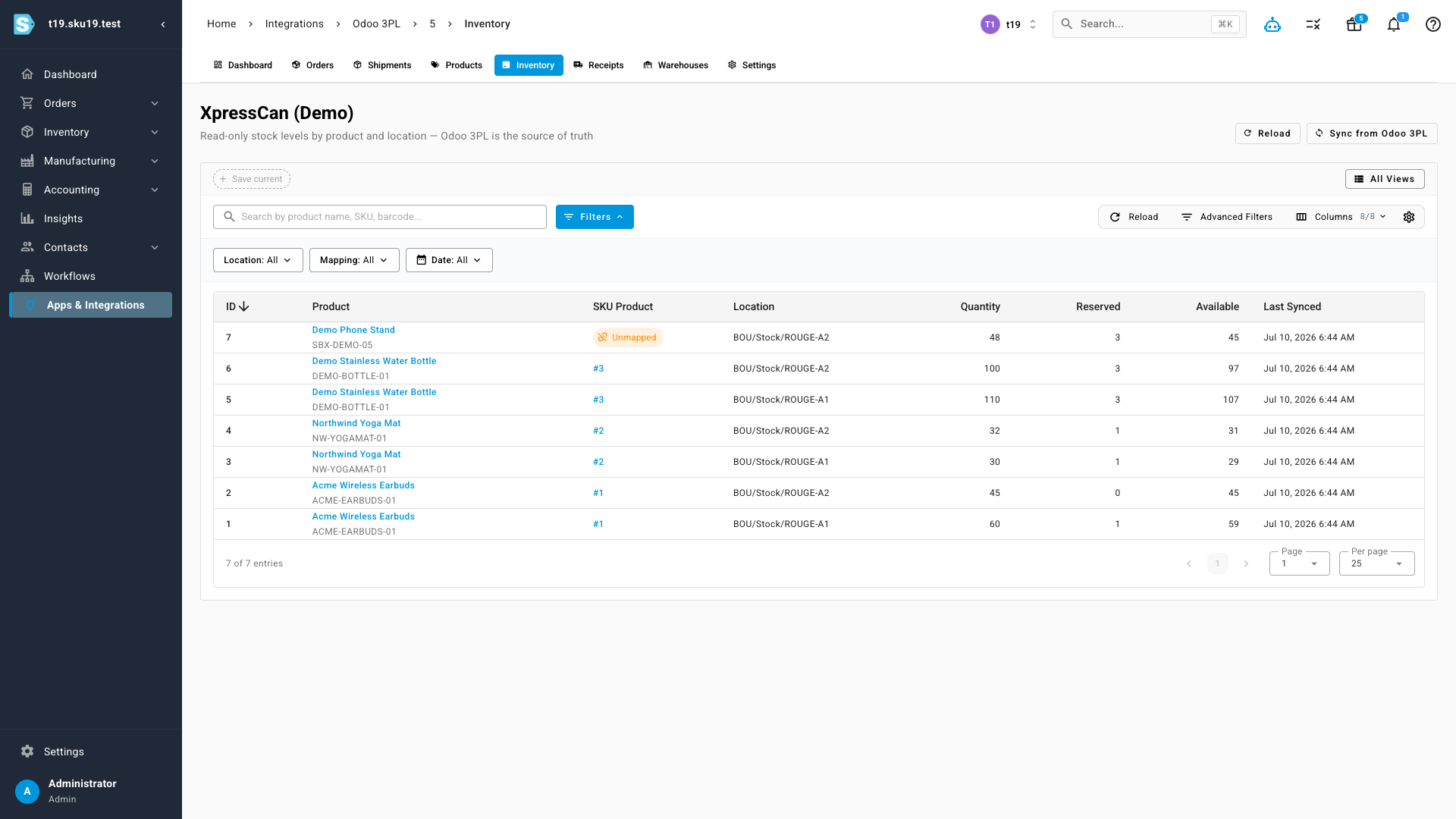Open the Per page dropdown
1456x819 pixels.
1377,563
